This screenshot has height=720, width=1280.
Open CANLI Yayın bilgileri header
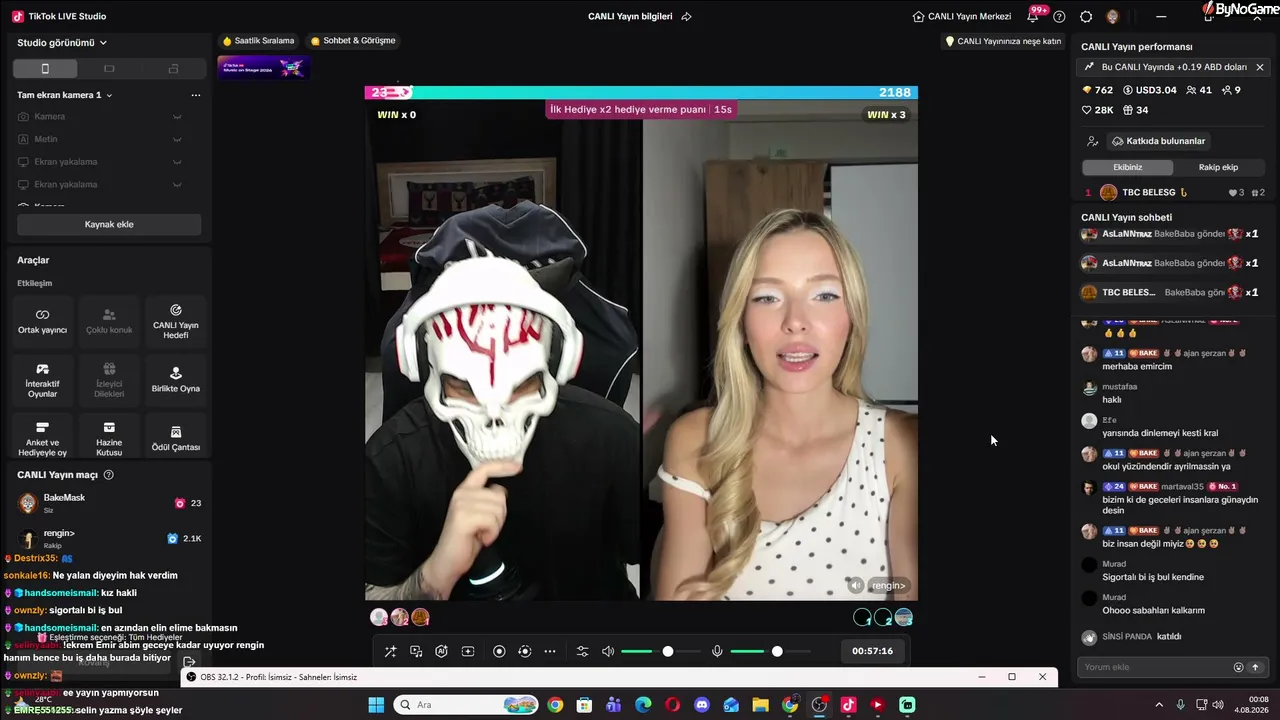pyautogui.click(x=630, y=16)
